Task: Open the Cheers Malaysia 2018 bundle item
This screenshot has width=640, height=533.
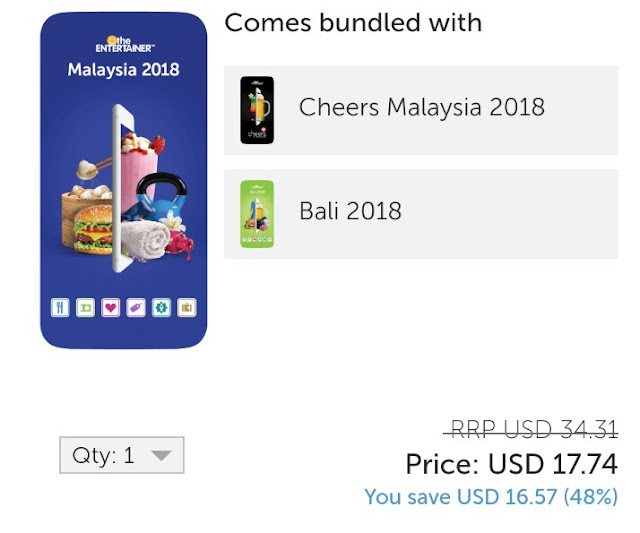Action: (x=421, y=110)
